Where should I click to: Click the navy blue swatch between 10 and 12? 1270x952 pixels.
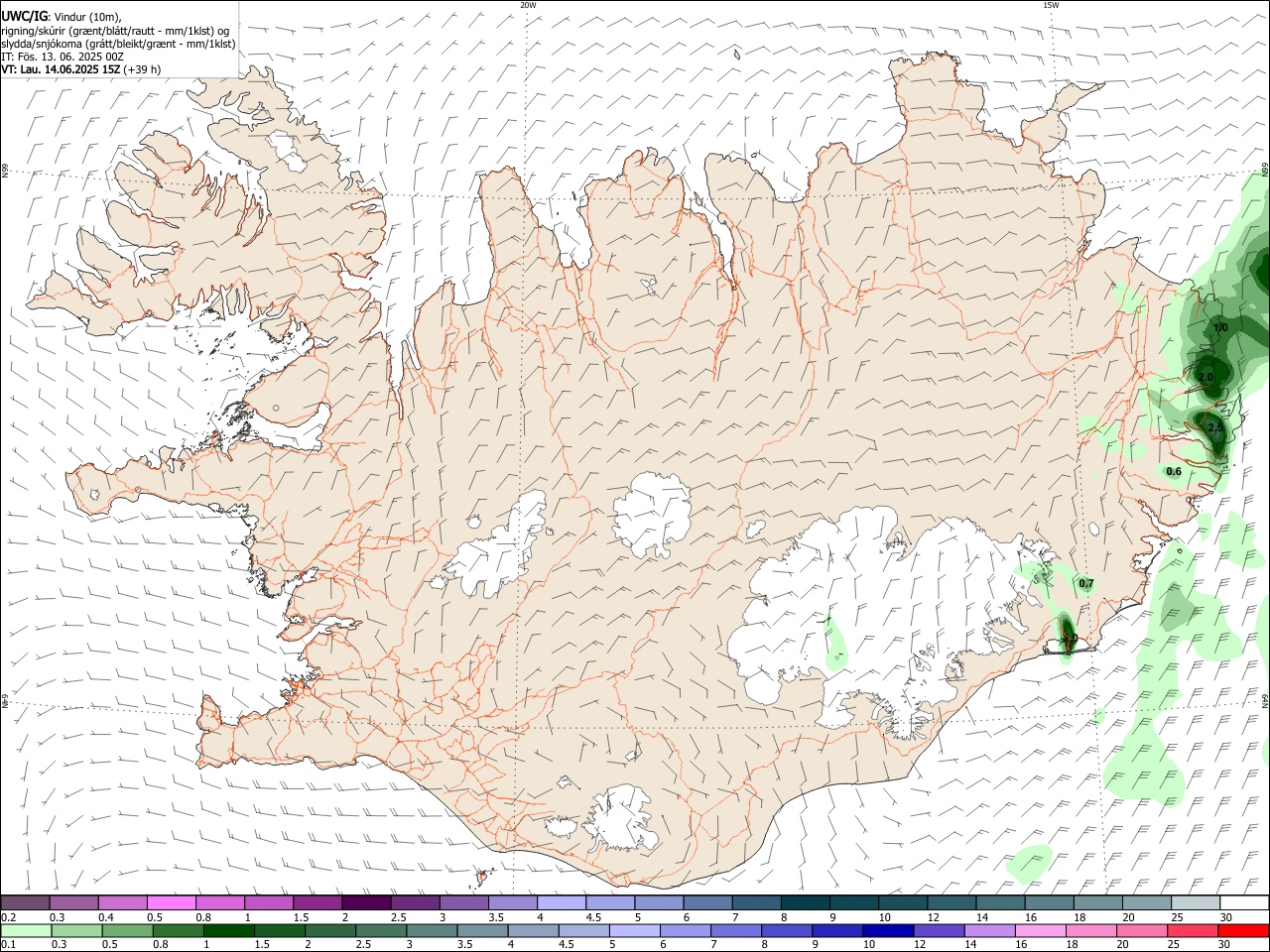(x=887, y=930)
